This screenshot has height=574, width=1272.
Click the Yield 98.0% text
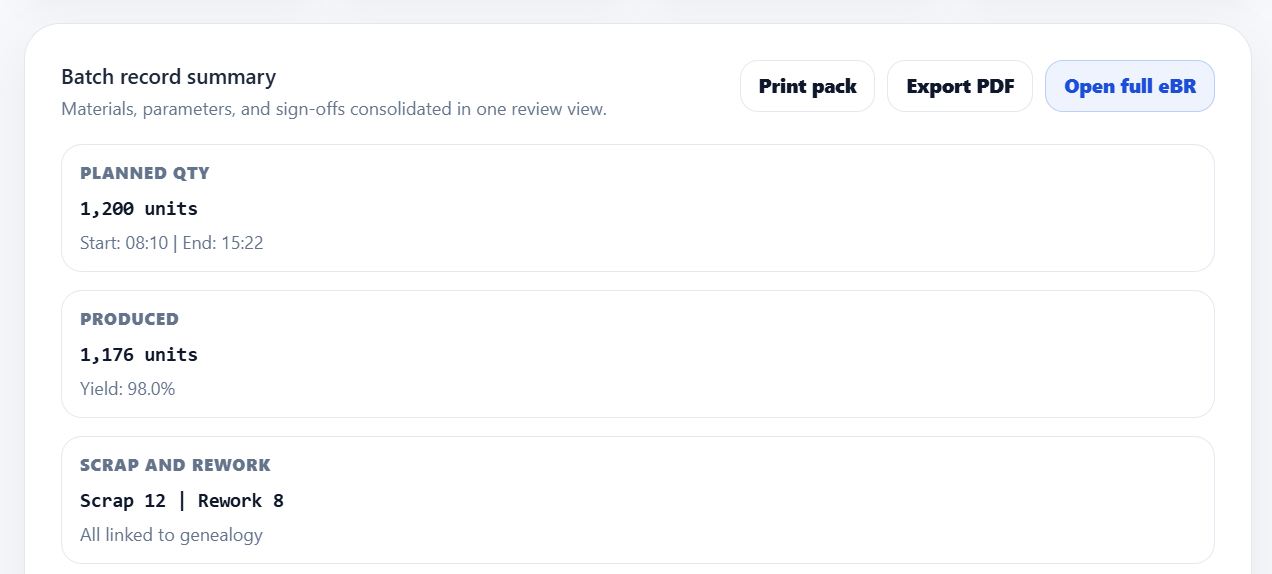(127, 389)
